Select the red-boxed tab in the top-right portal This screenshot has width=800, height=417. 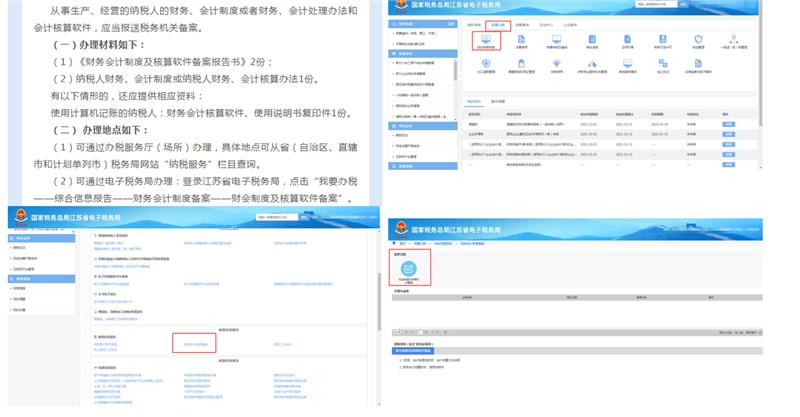[x=497, y=25]
